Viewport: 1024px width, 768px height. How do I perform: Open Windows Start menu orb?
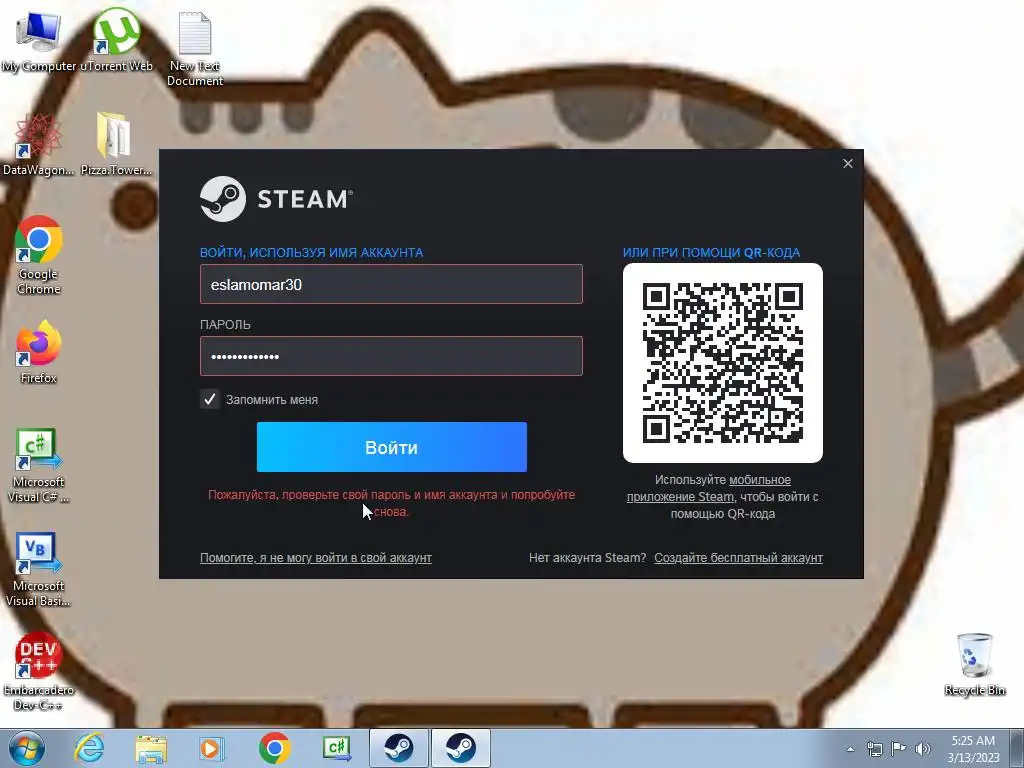point(27,748)
